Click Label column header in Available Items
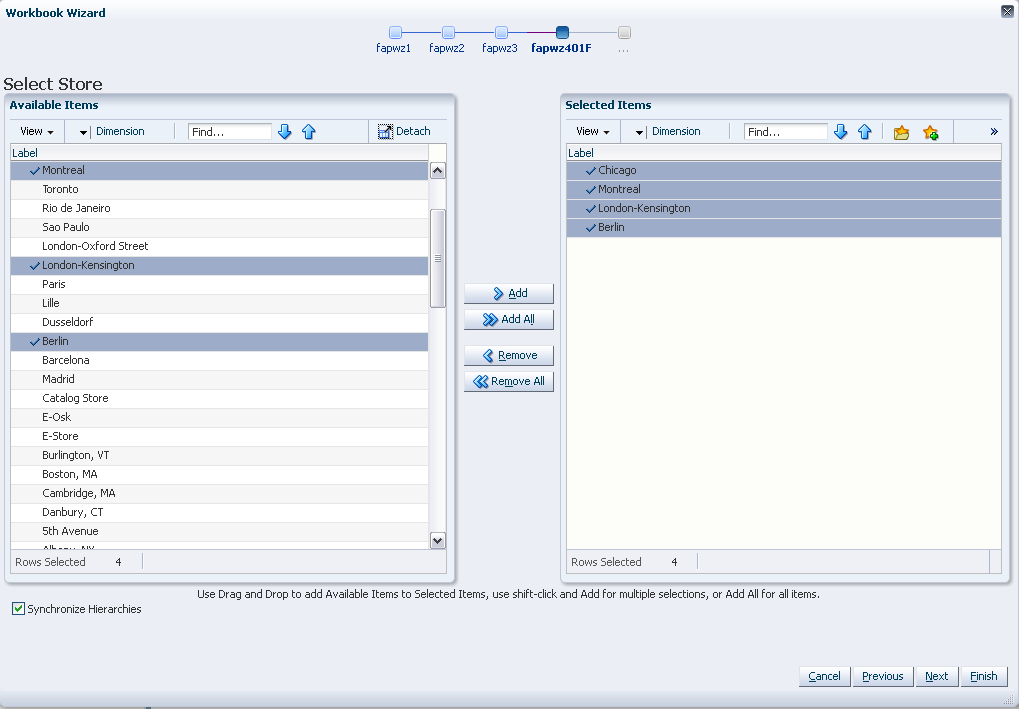The height and width of the screenshot is (709, 1019). (220, 153)
